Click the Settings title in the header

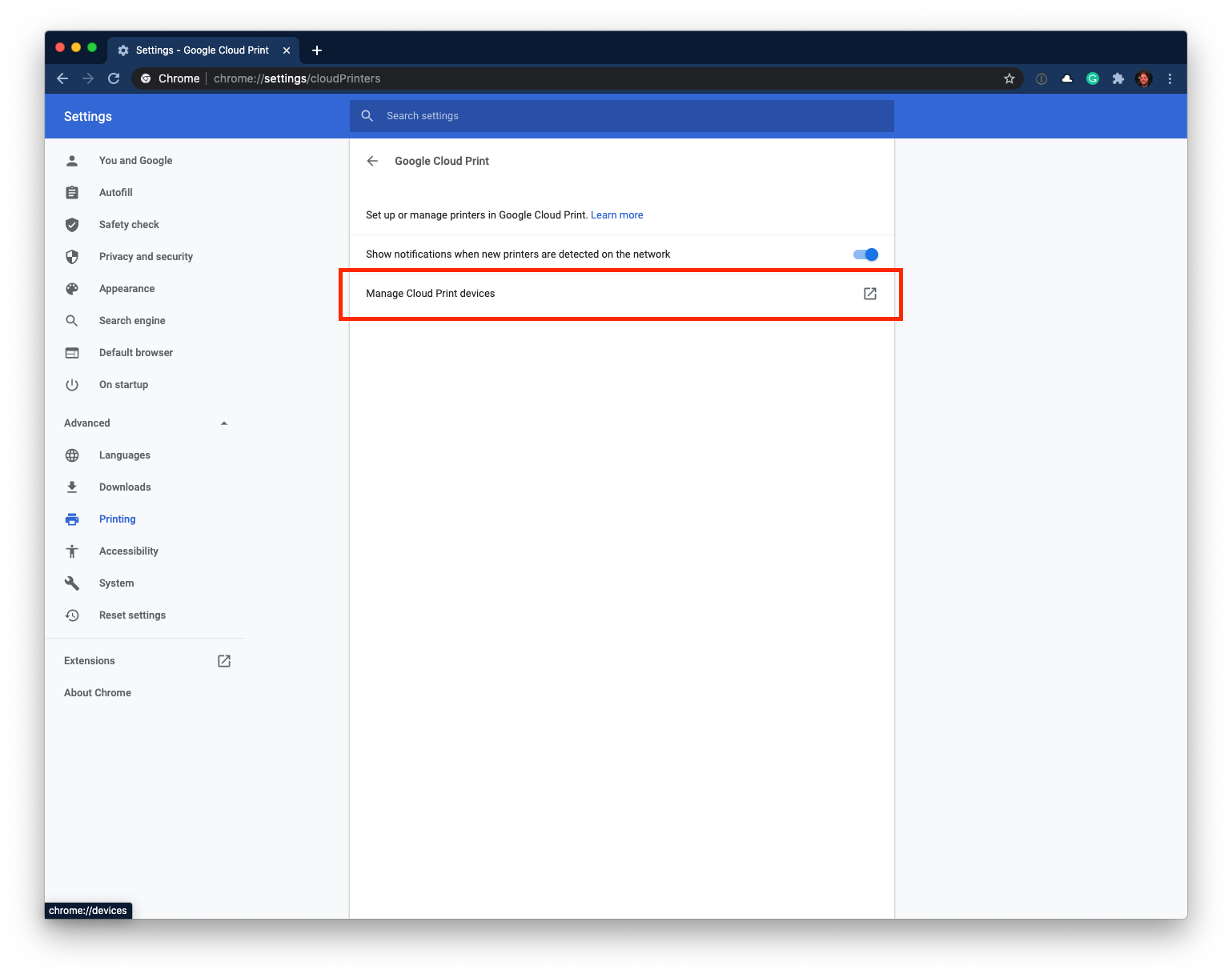point(88,117)
